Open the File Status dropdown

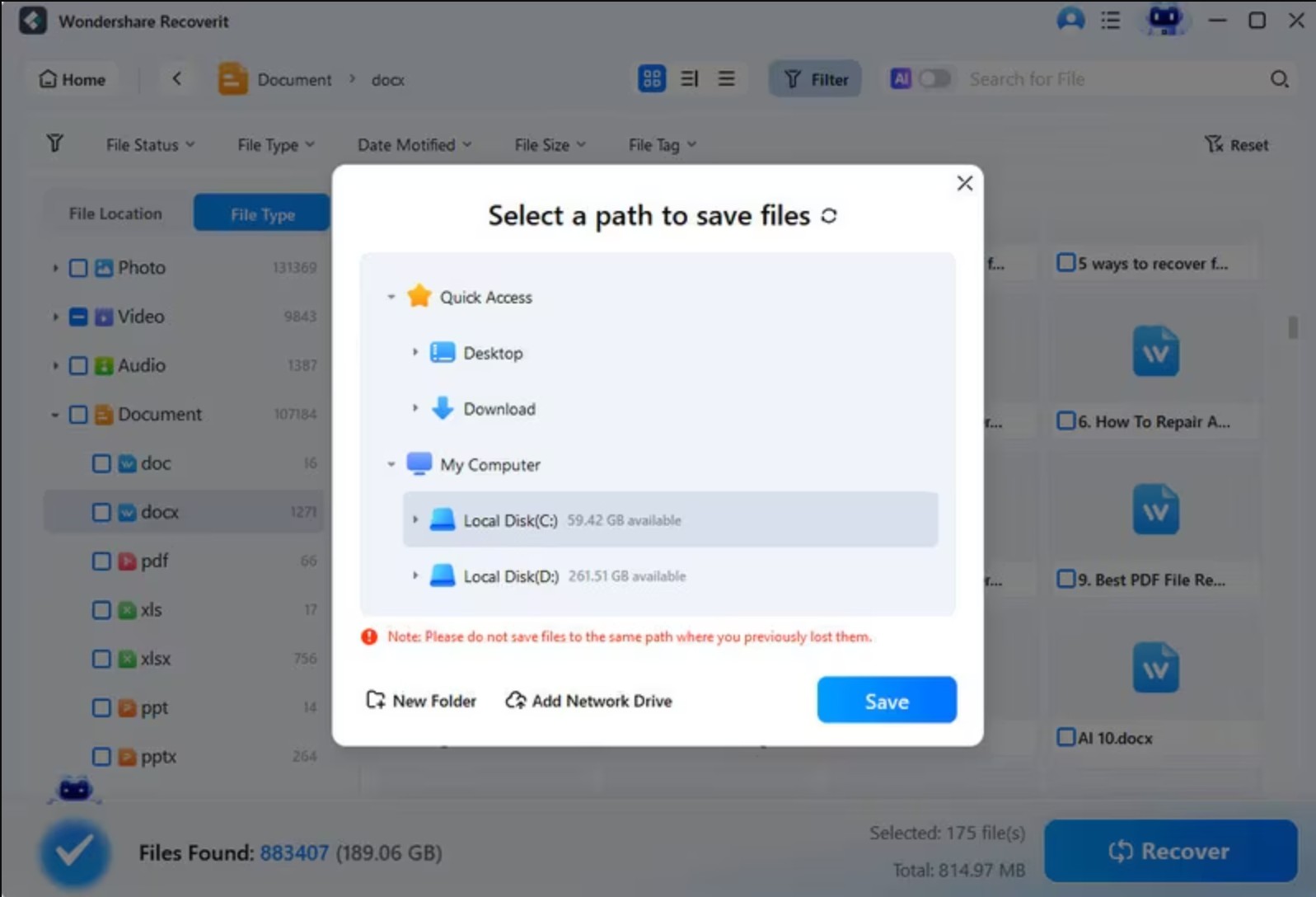click(150, 144)
